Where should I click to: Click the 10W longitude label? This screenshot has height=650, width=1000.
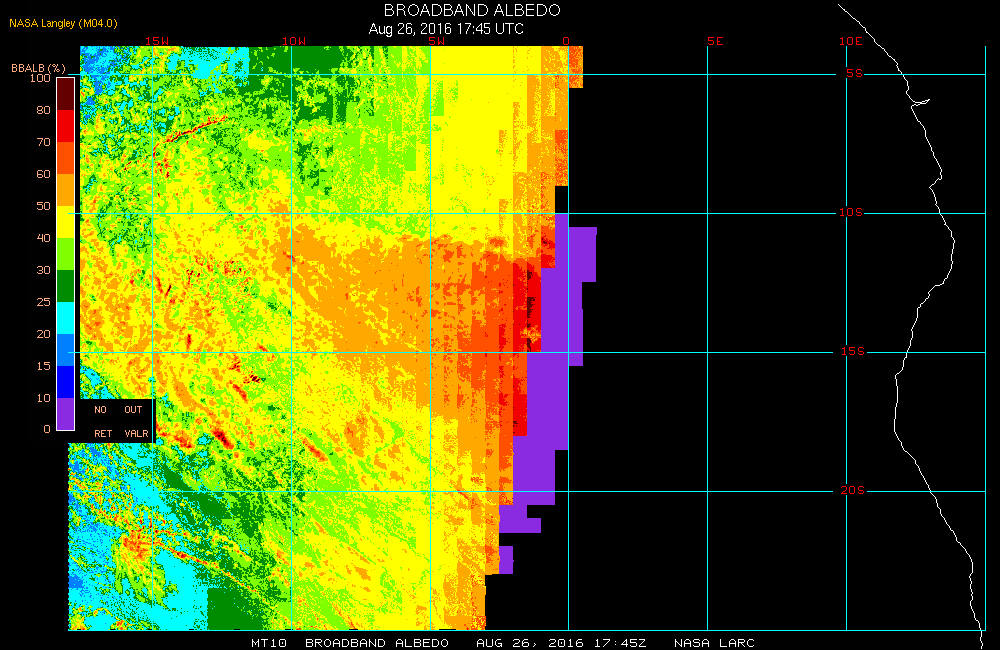click(x=294, y=41)
